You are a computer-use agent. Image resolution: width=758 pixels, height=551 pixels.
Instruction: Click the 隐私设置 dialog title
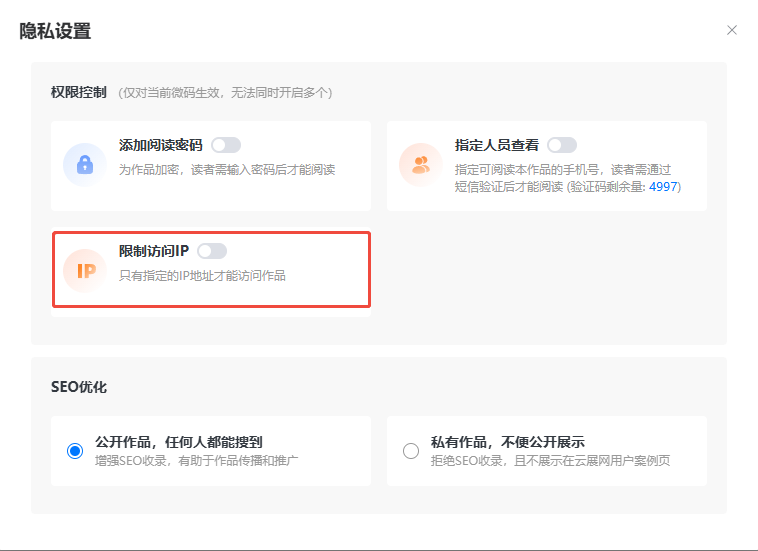pos(55,31)
